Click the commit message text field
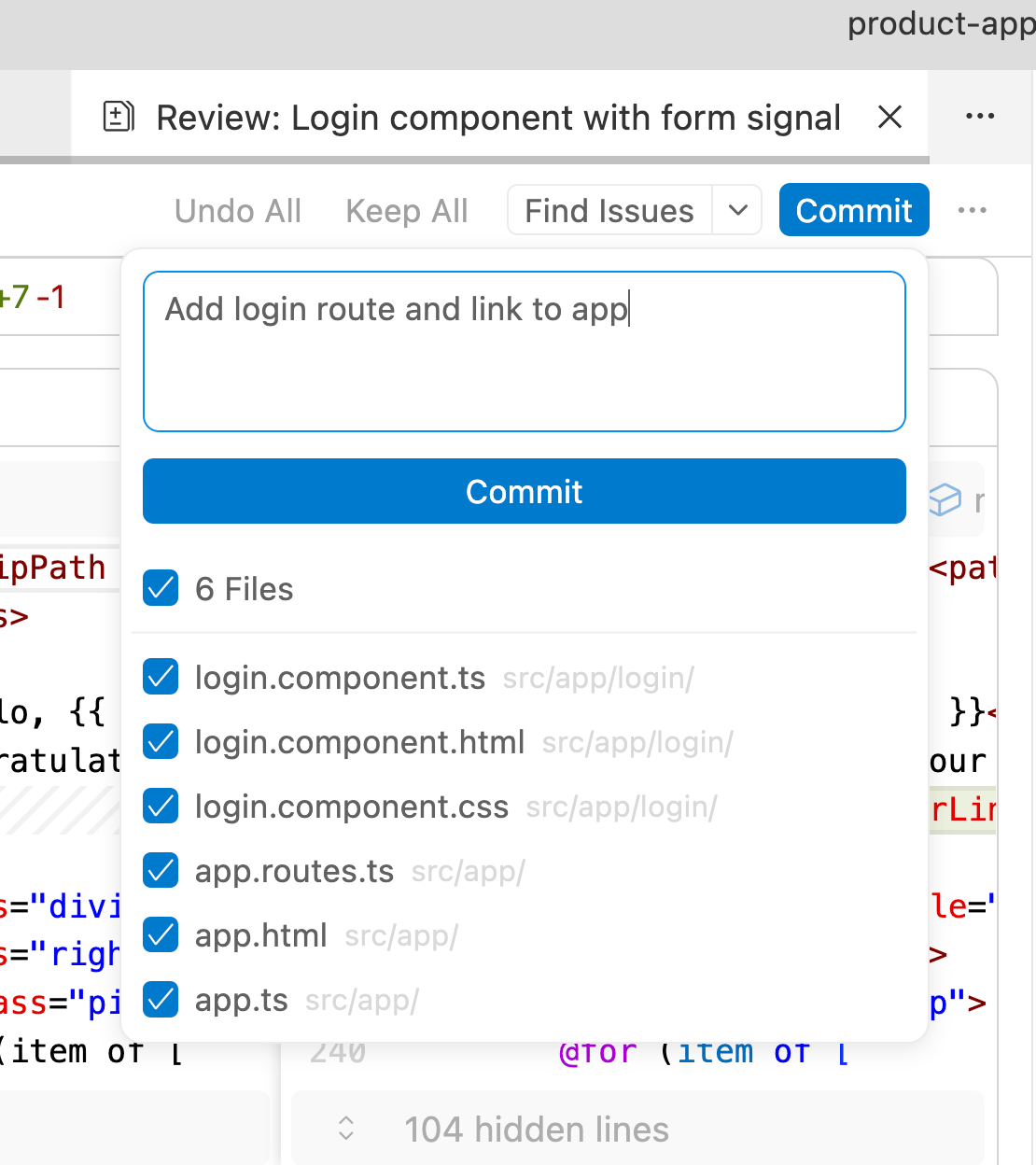The width and height of the screenshot is (1036, 1165). tap(524, 352)
